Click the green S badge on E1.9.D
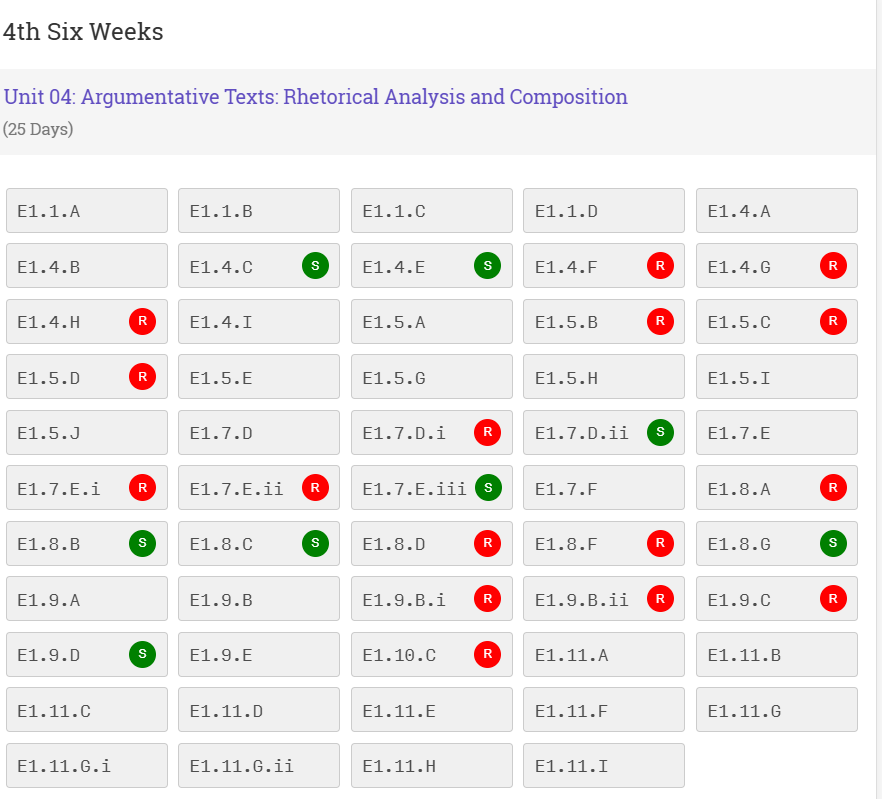The width and height of the screenshot is (882, 799). point(142,655)
